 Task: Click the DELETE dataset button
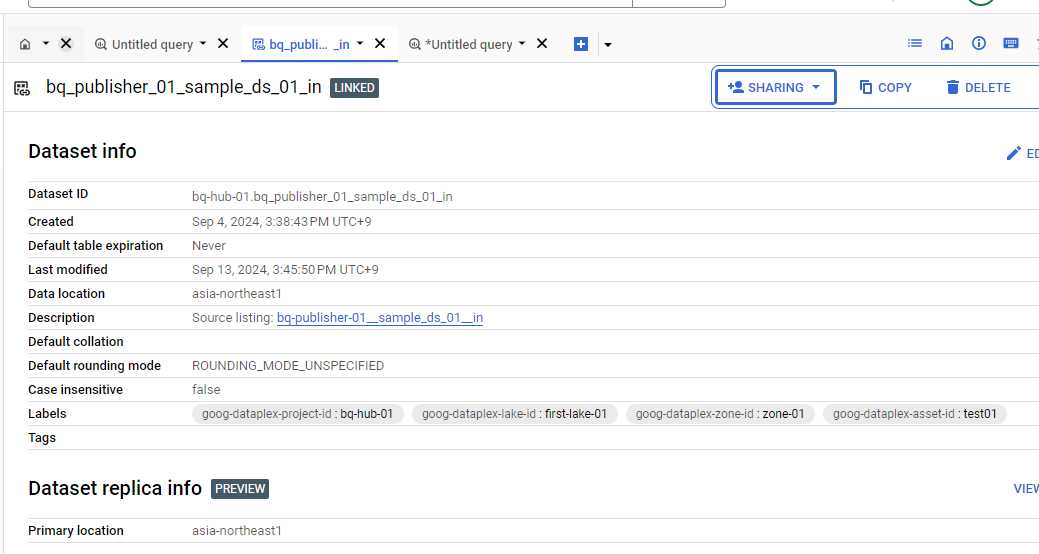pyautogui.click(x=979, y=87)
